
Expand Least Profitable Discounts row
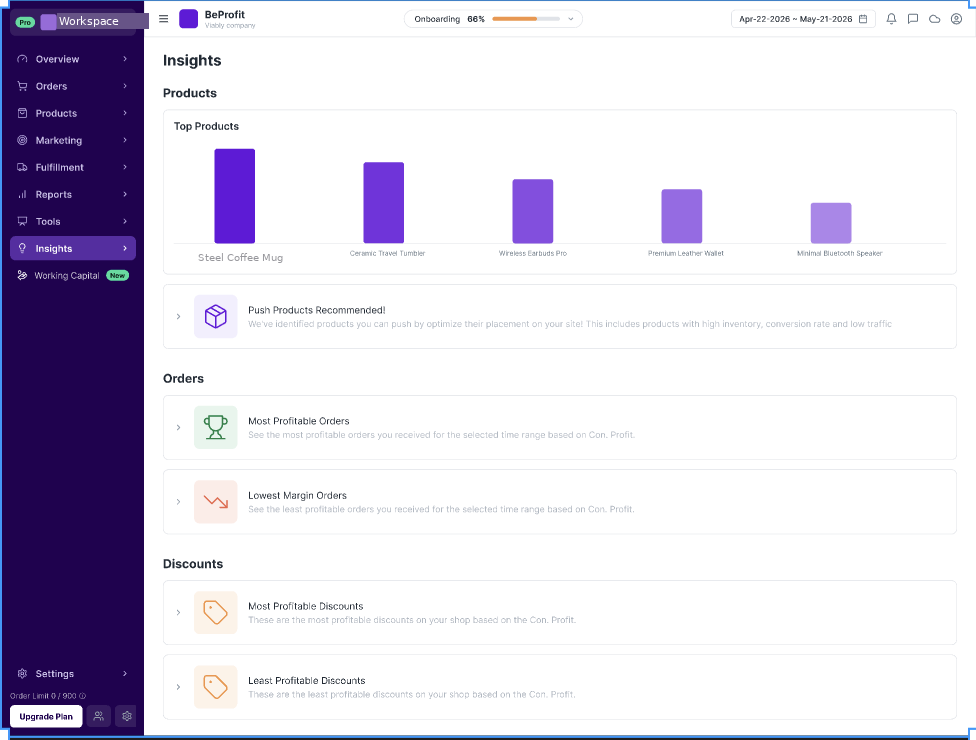178,687
